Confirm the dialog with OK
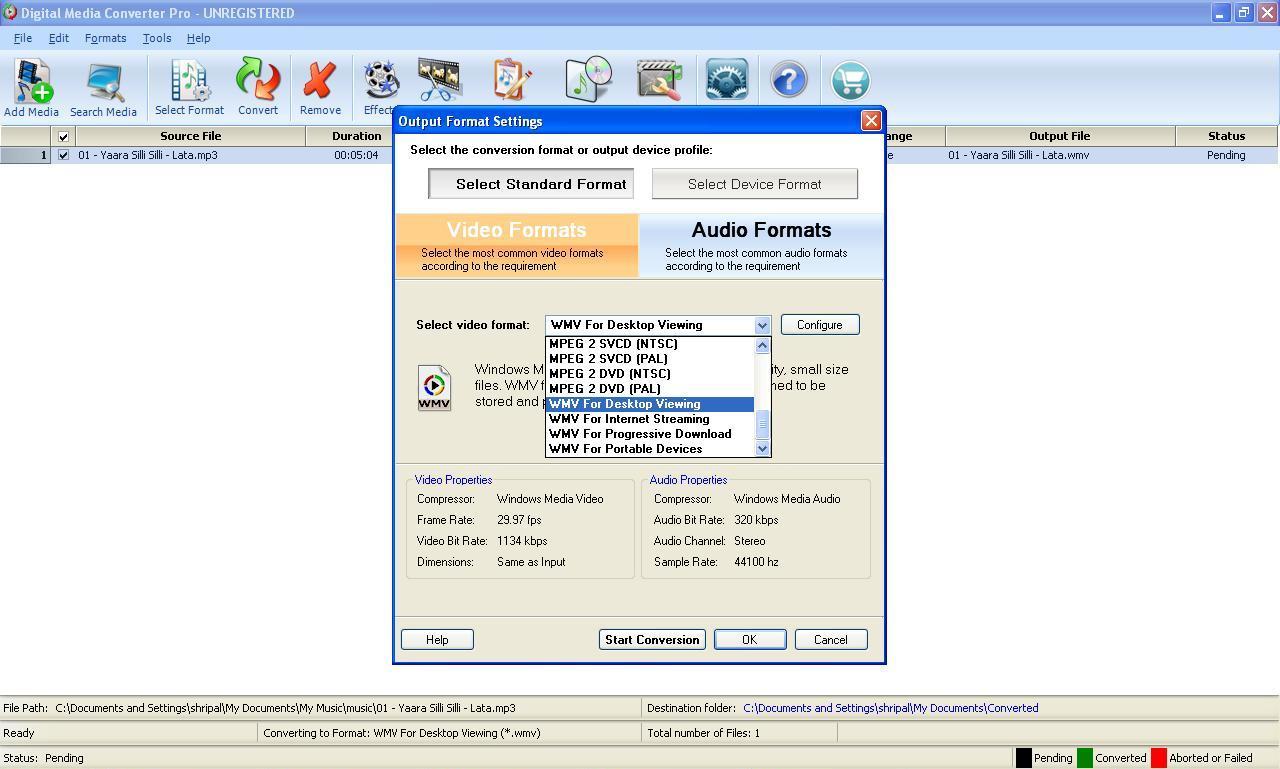 tap(749, 640)
